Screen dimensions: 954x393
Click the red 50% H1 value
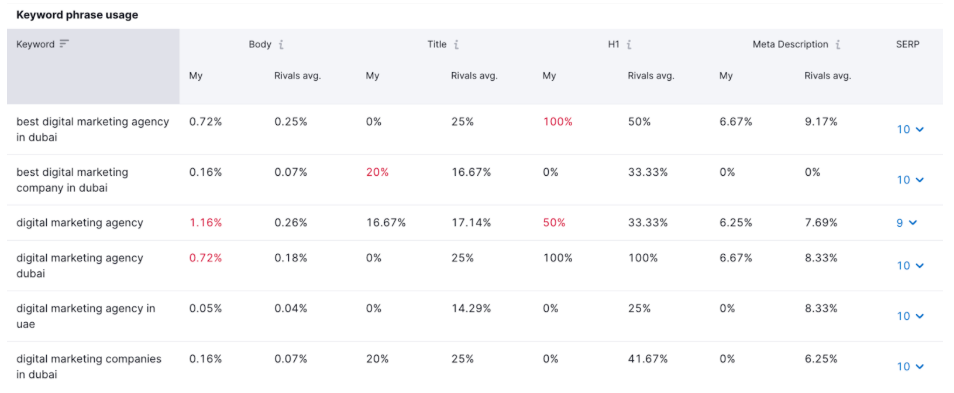pyautogui.click(x=554, y=223)
